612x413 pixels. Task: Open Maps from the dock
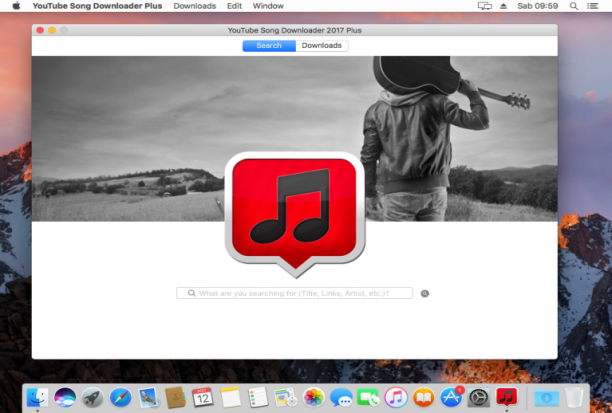(x=286, y=397)
